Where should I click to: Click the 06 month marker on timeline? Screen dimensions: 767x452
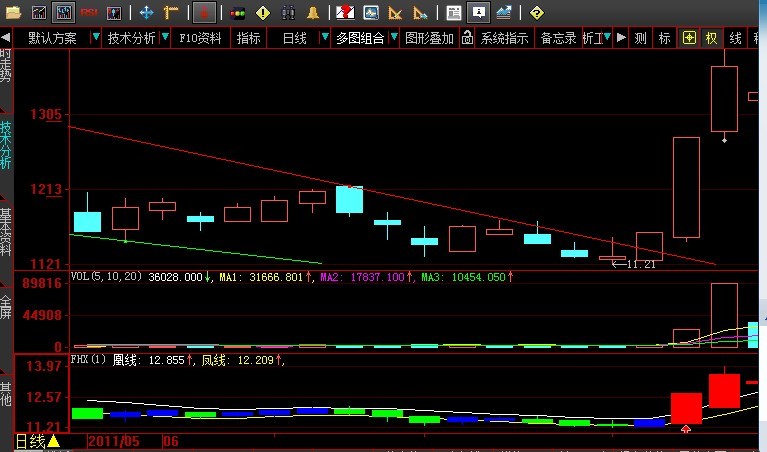coord(171,441)
